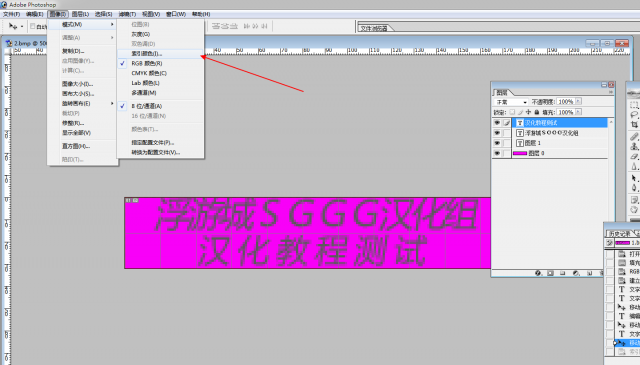
Task: Select the Move tool icon in options bar
Action: click(x=13, y=27)
